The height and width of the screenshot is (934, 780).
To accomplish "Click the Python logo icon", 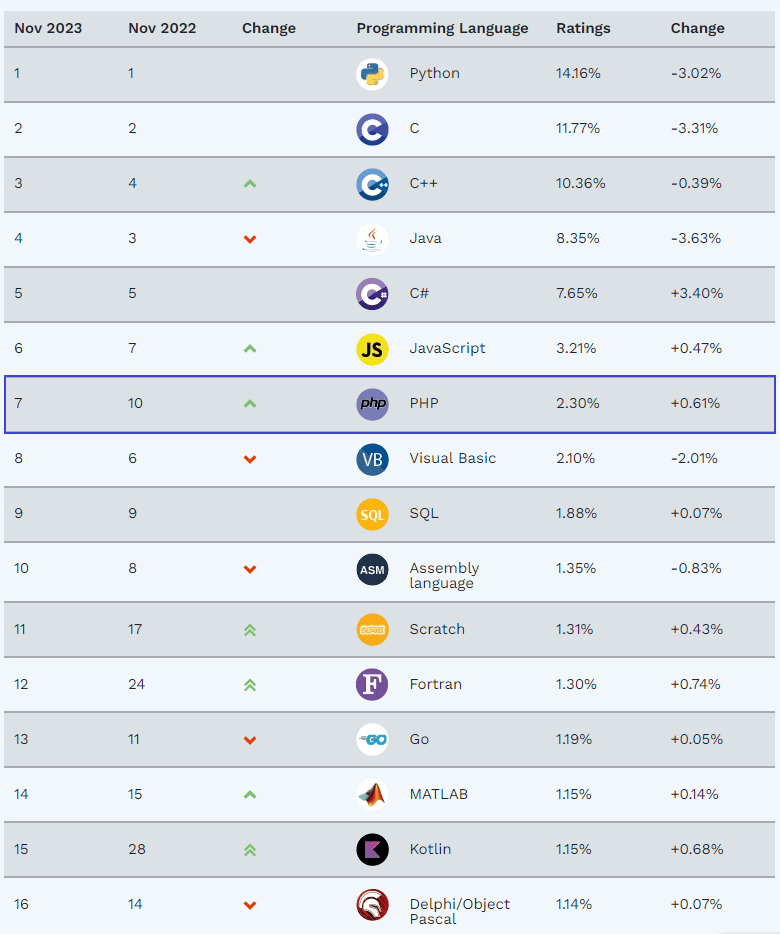I will click(372, 74).
